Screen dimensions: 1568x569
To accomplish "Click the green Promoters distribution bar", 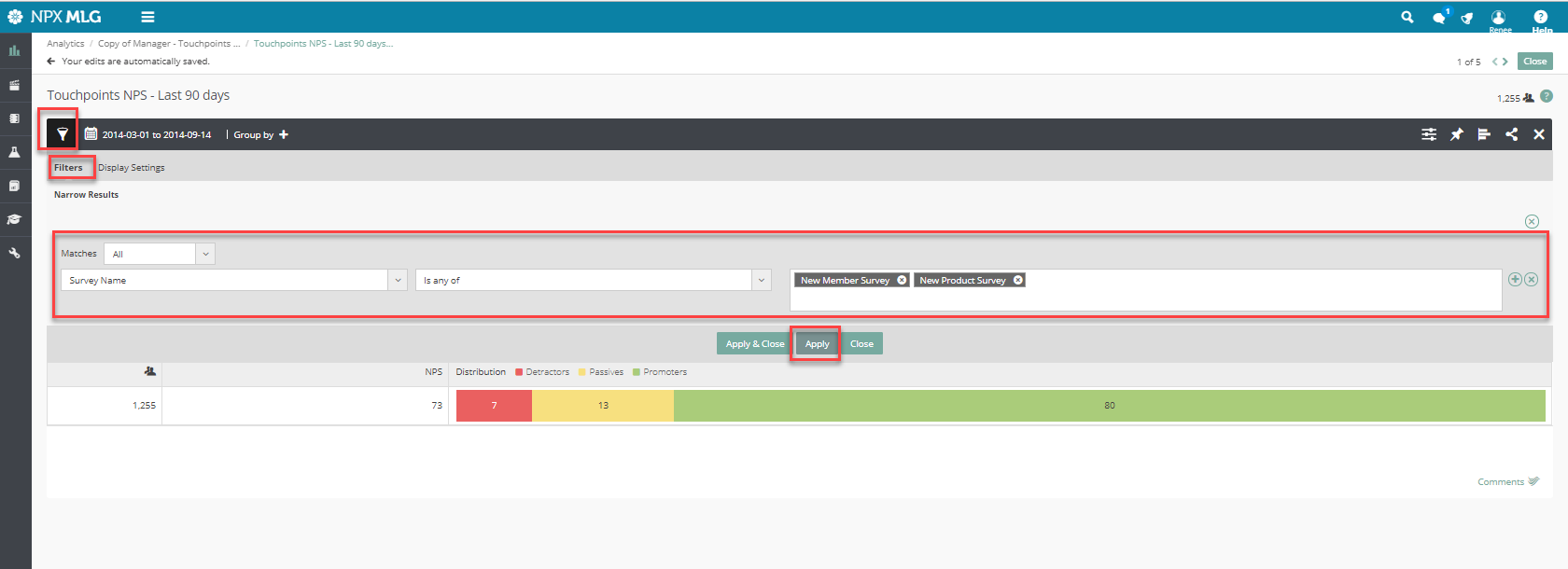I will click(1109, 406).
